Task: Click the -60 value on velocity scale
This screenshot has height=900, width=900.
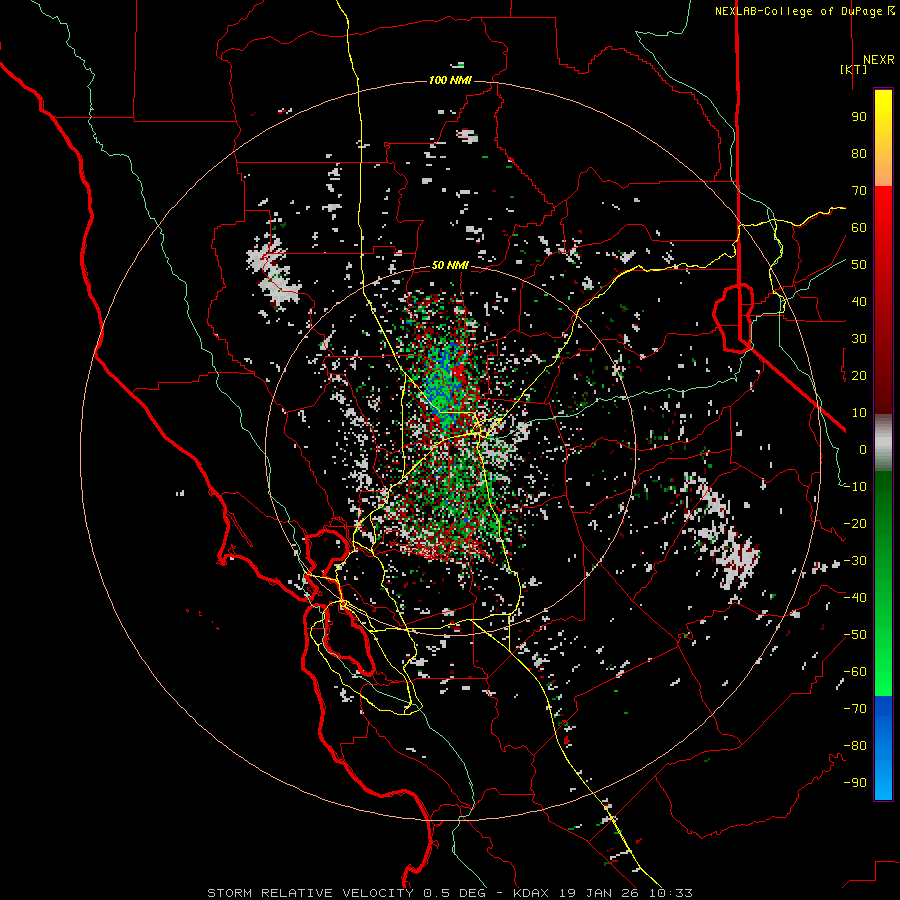Action: point(855,672)
